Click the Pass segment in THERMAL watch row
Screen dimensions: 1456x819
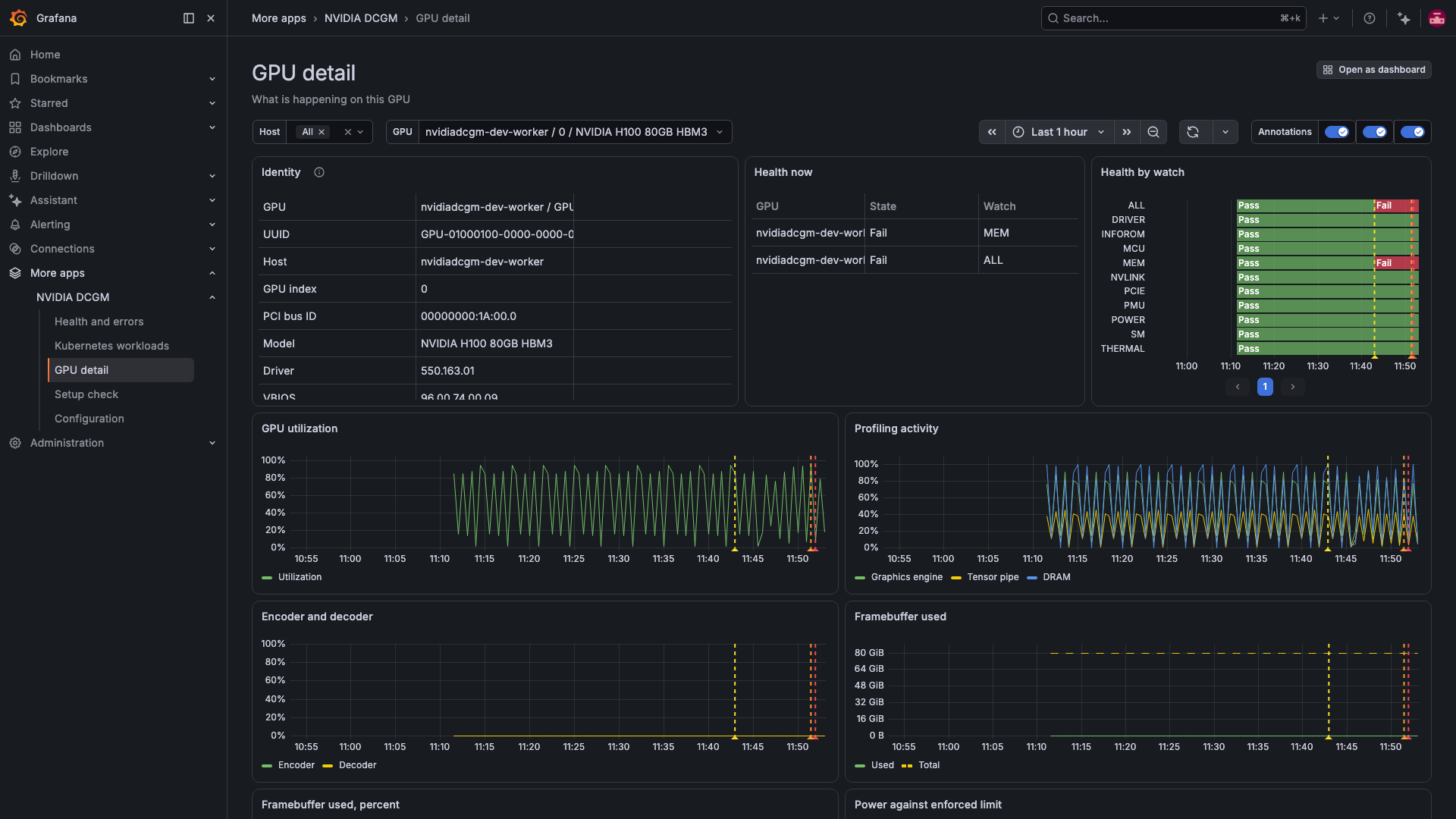coord(1327,349)
